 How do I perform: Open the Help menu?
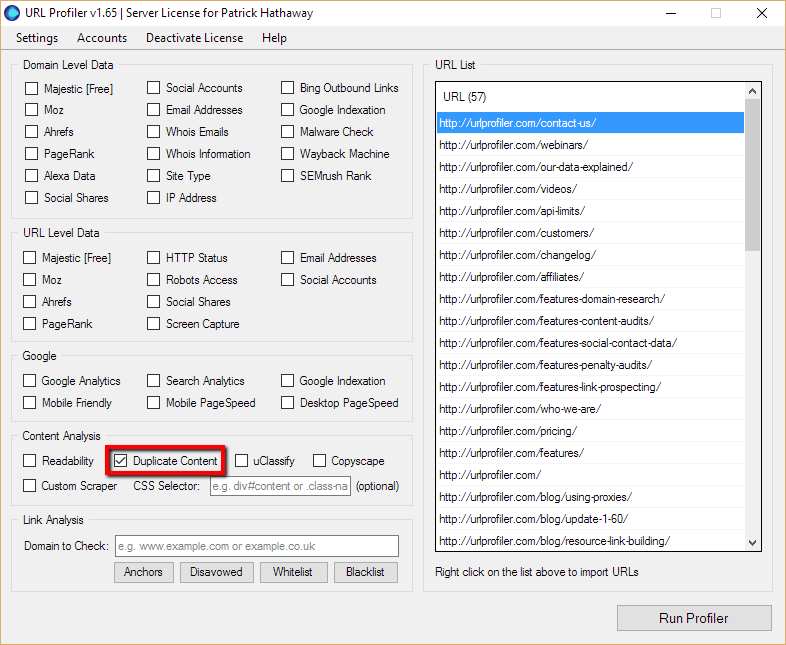274,38
